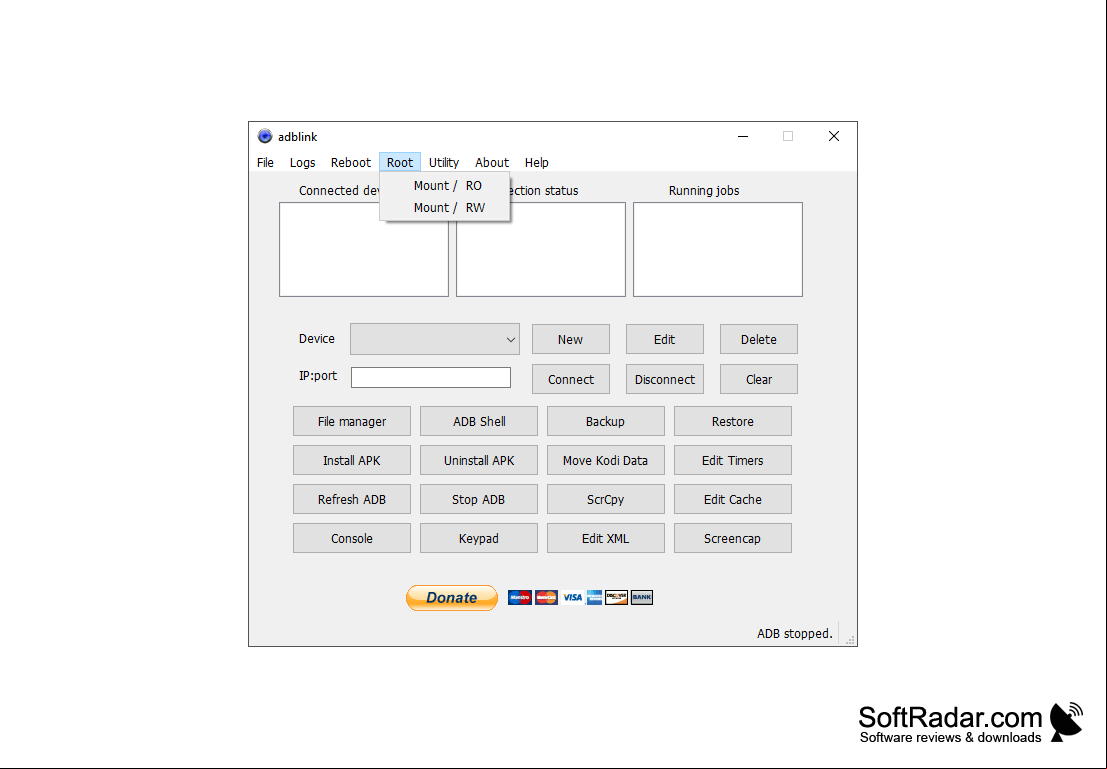Screen dimensions: 1107x769
Task: Click the Delete device button
Action: (759, 339)
